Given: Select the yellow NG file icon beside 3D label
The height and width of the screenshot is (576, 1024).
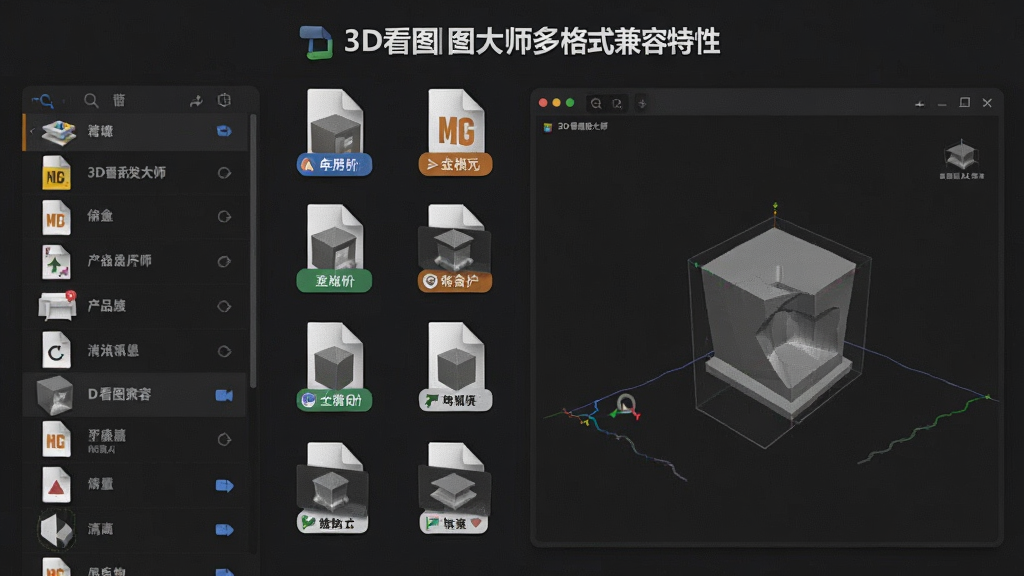Looking at the screenshot, I should (x=56, y=173).
